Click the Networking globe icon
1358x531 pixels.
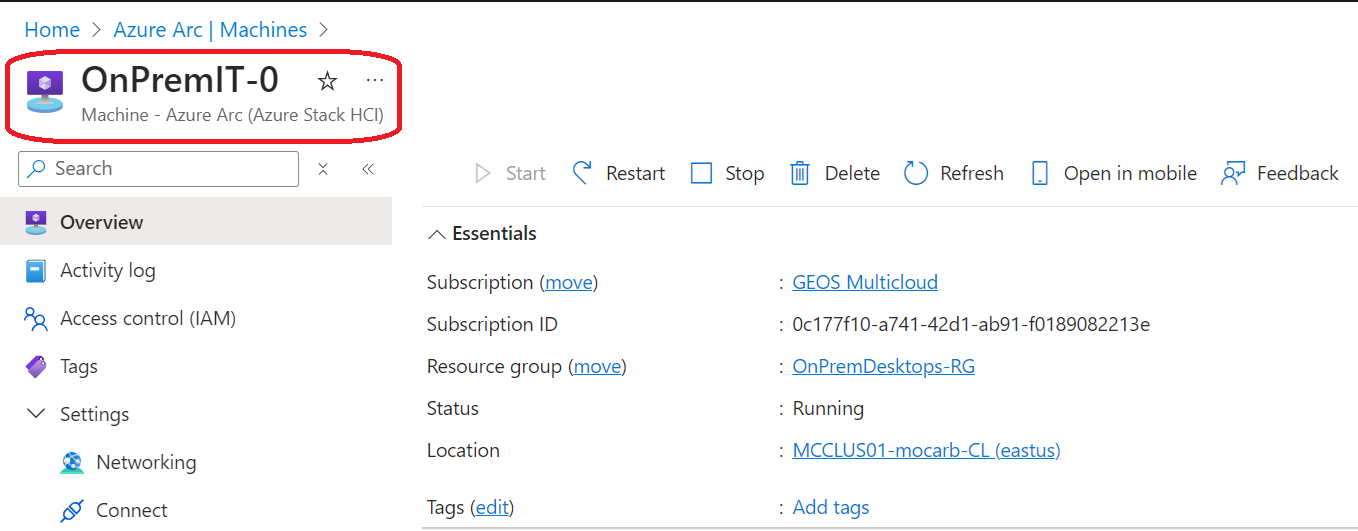pyautogui.click(x=72, y=463)
